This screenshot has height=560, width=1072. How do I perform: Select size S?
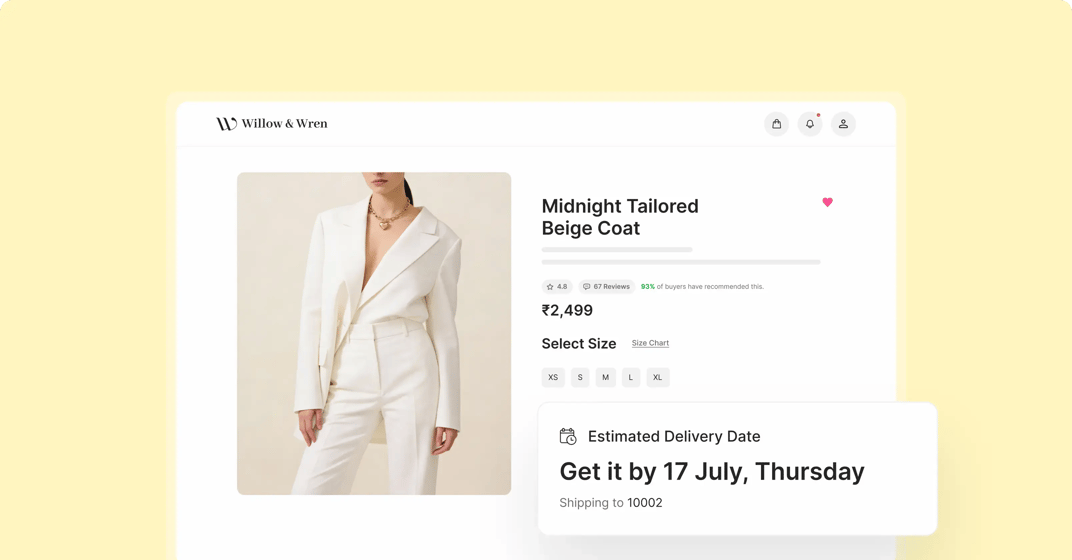point(580,377)
